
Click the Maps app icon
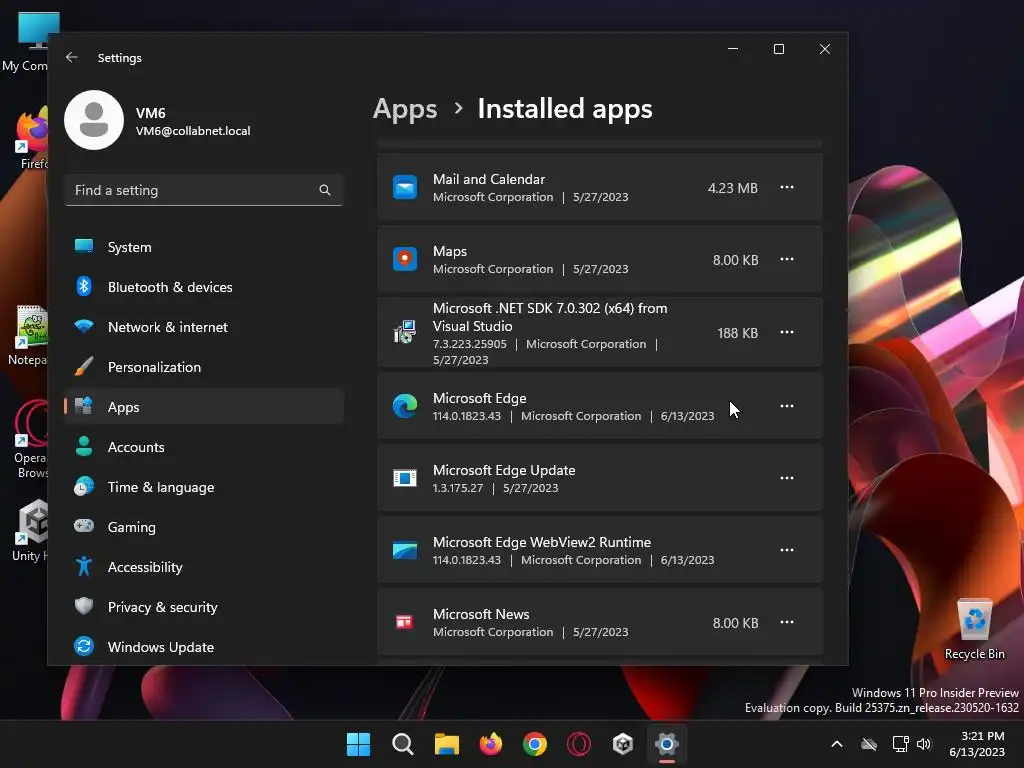(405, 259)
